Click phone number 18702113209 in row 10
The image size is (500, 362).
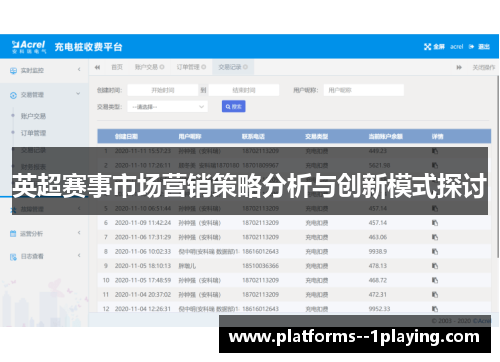260,280
